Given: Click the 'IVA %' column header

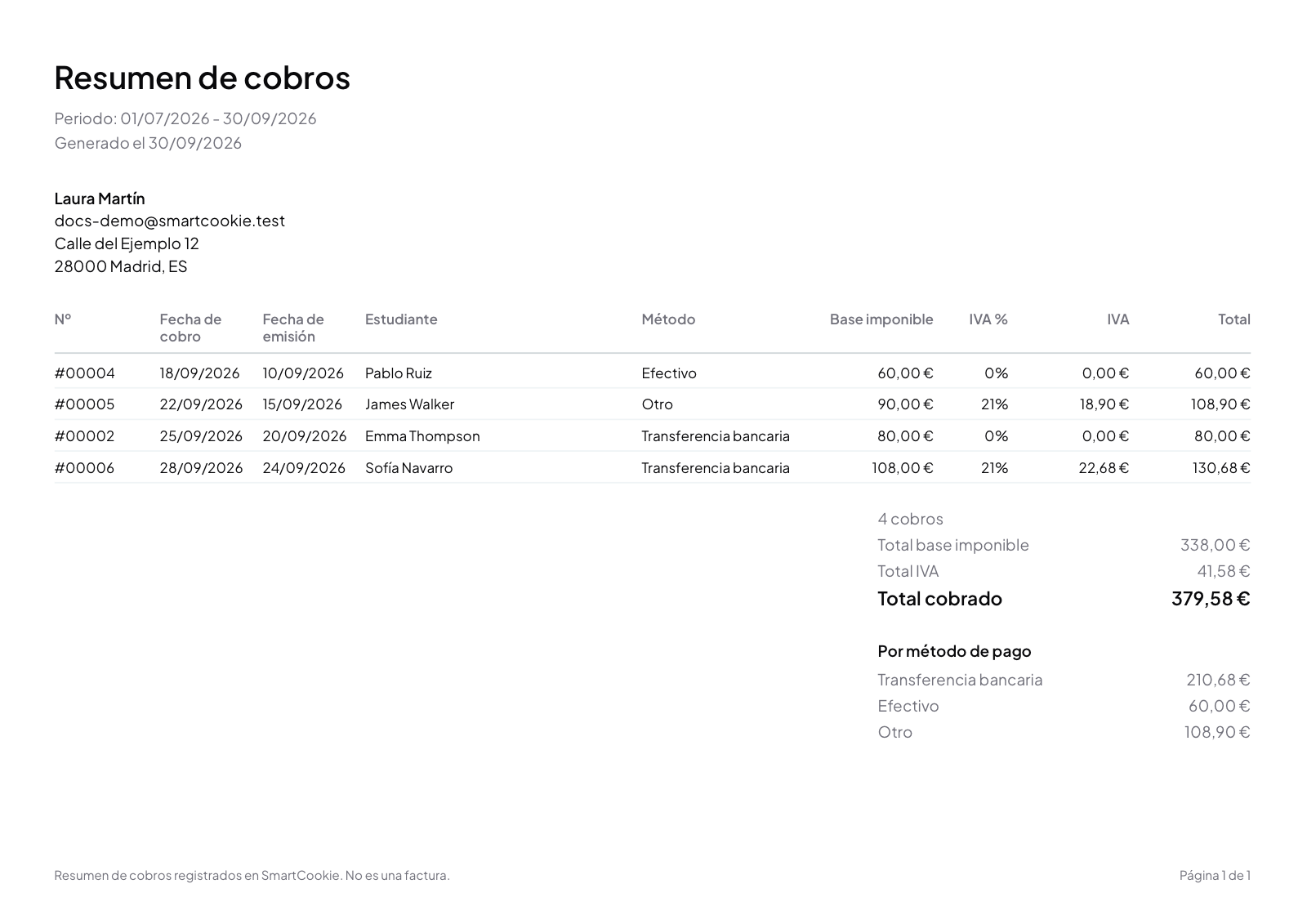Looking at the screenshot, I should point(988,319).
